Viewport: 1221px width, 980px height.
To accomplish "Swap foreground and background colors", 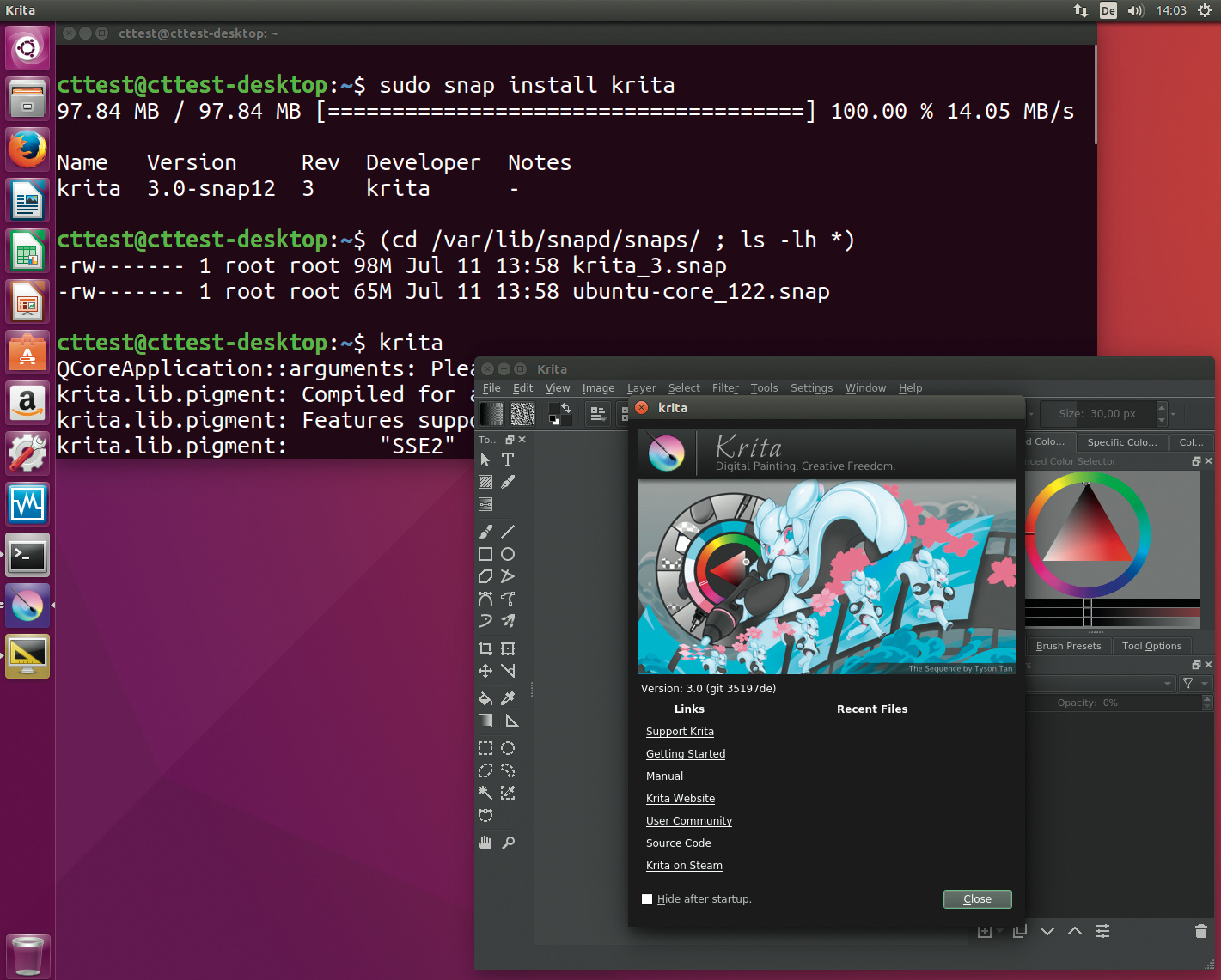I will (566, 408).
